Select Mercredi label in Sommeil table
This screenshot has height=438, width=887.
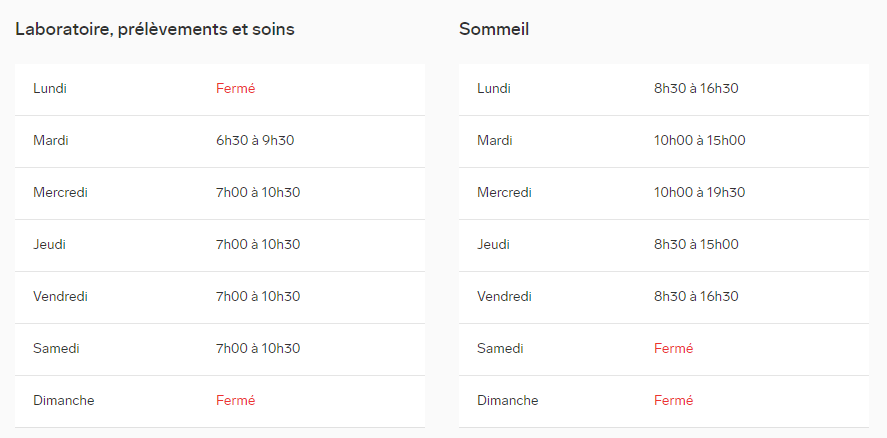point(505,192)
